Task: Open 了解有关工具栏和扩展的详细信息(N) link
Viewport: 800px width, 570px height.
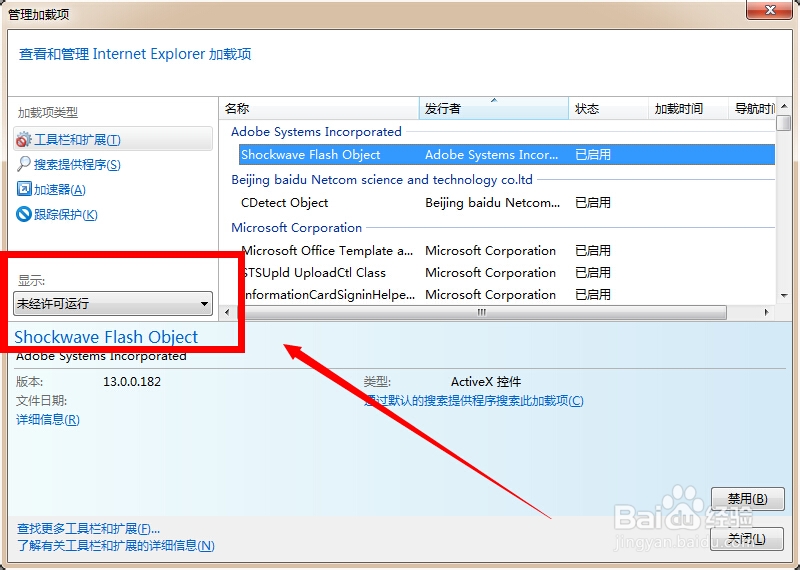Action: tap(116, 546)
